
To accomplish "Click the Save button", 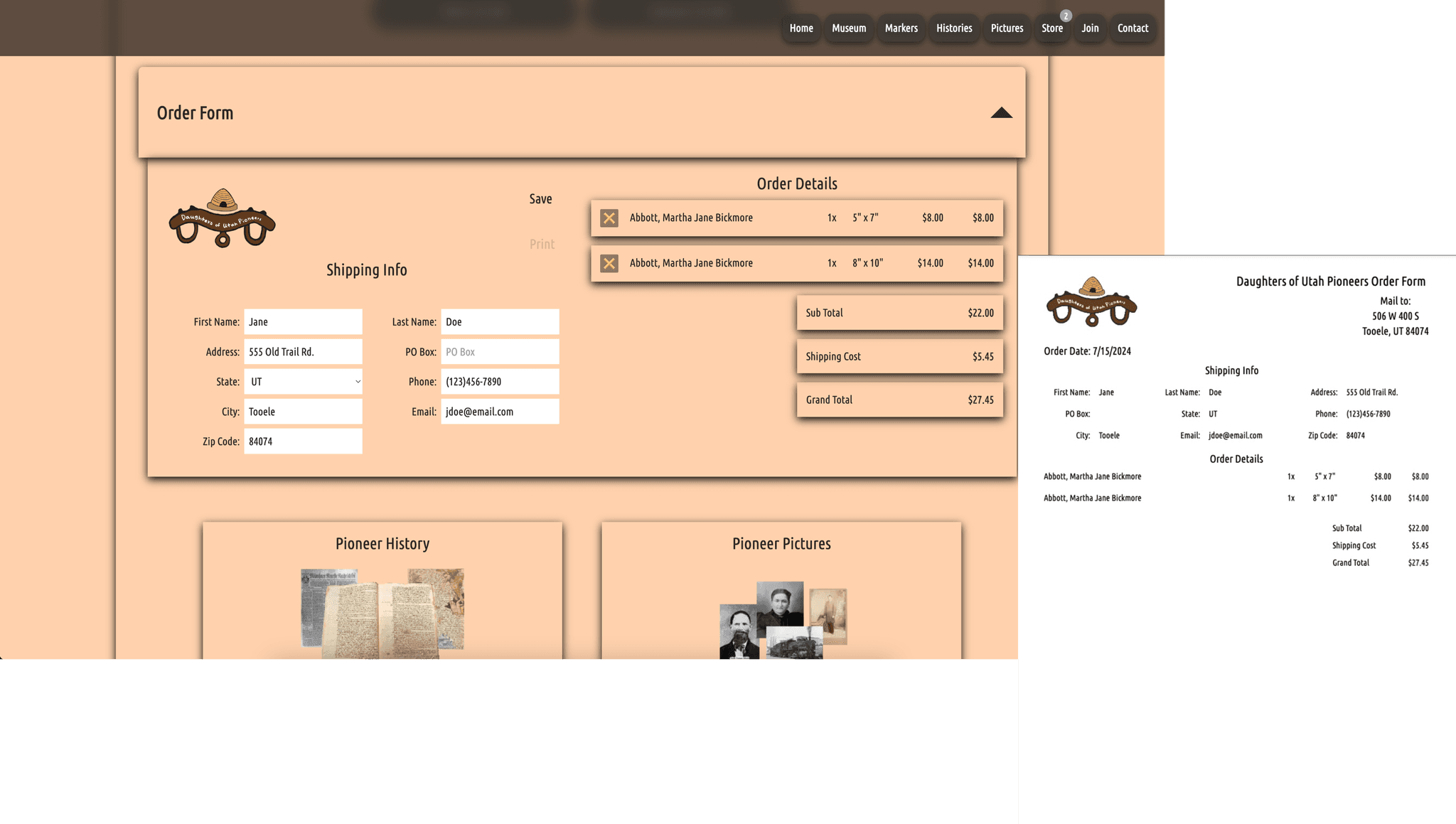I will pyautogui.click(x=540, y=199).
